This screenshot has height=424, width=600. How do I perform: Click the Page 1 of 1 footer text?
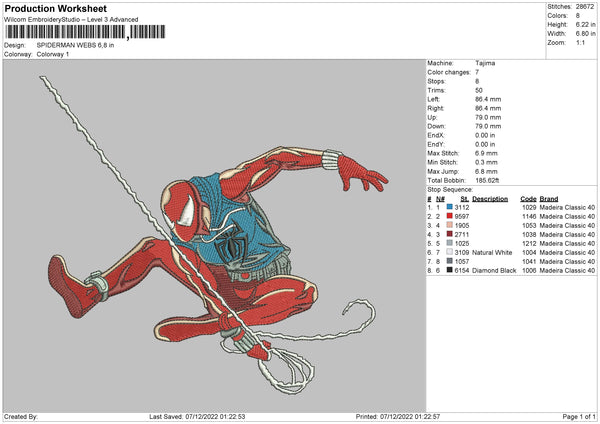tap(577, 416)
